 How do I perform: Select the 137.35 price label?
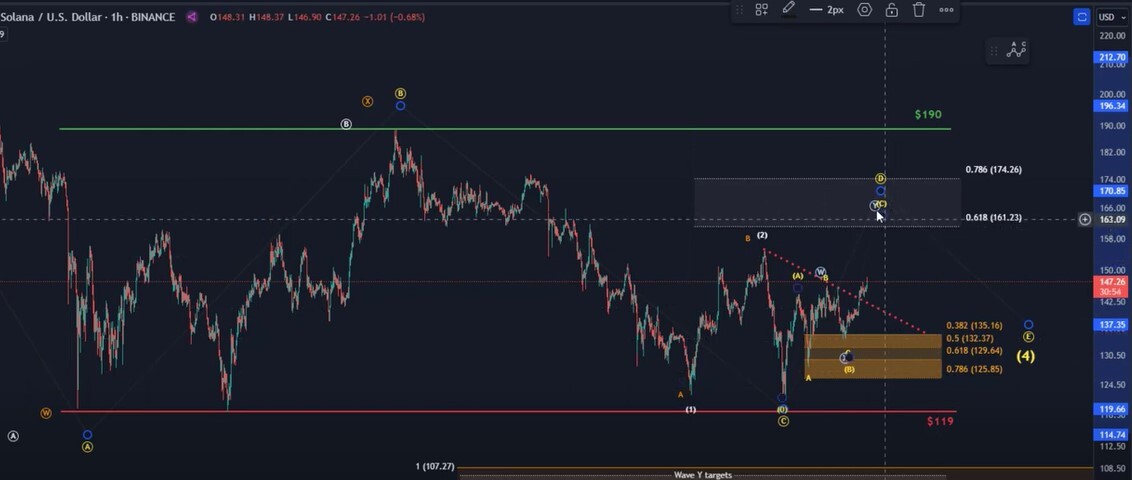[1111, 326]
